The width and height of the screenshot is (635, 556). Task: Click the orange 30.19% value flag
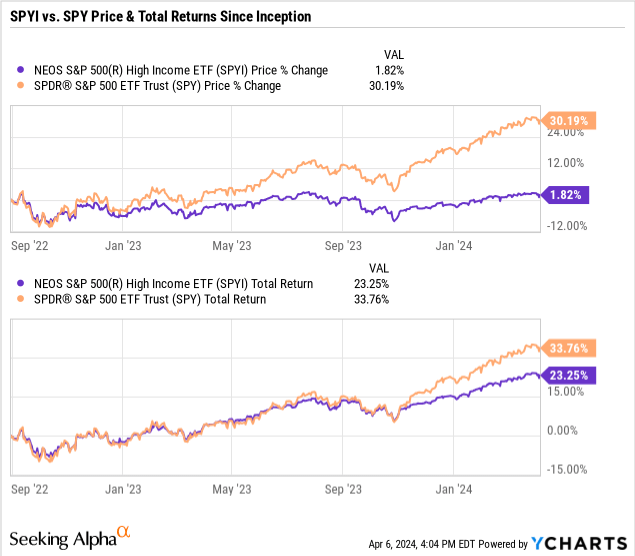click(568, 121)
